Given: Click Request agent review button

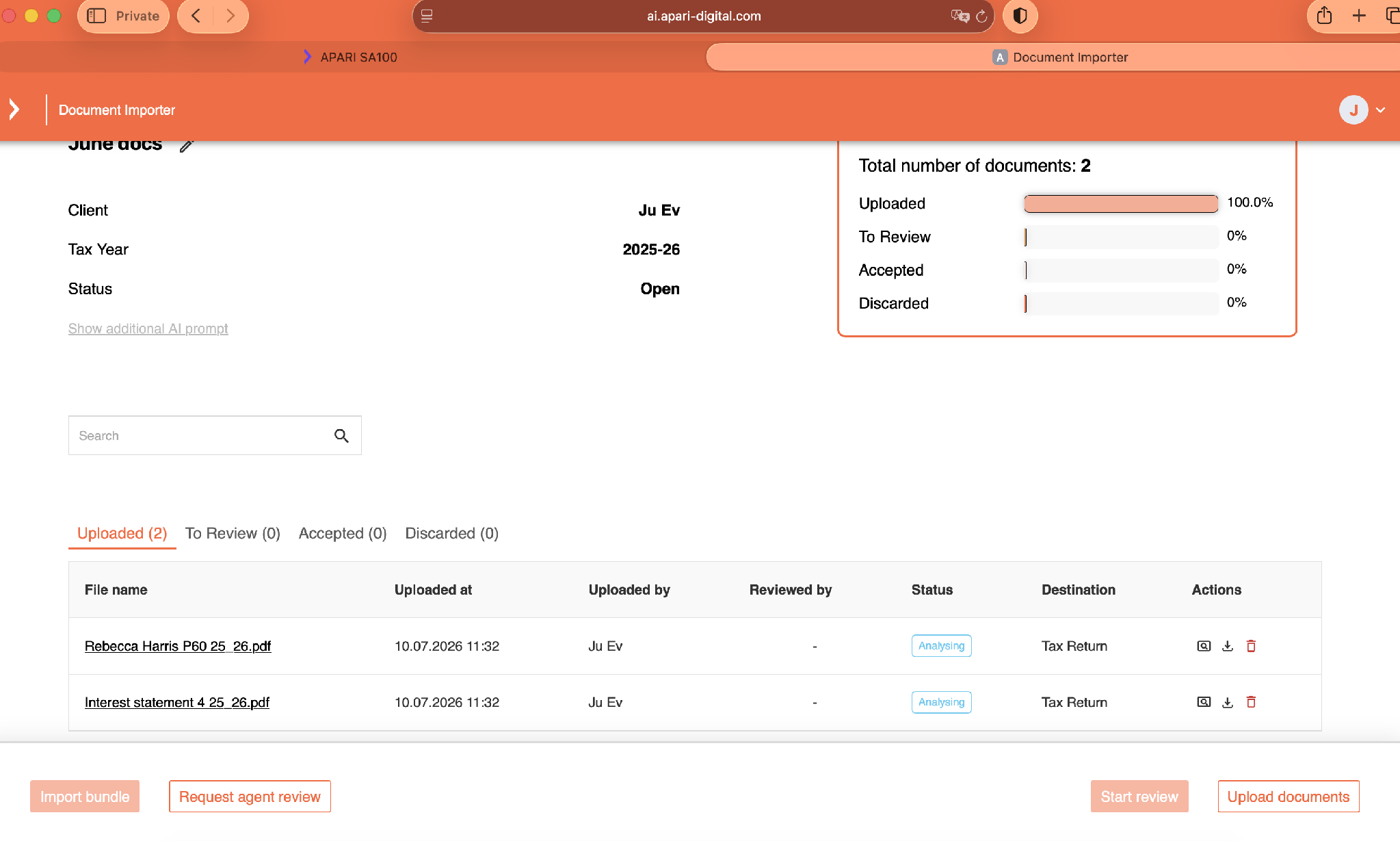Looking at the screenshot, I should click(x=250, y=797).
